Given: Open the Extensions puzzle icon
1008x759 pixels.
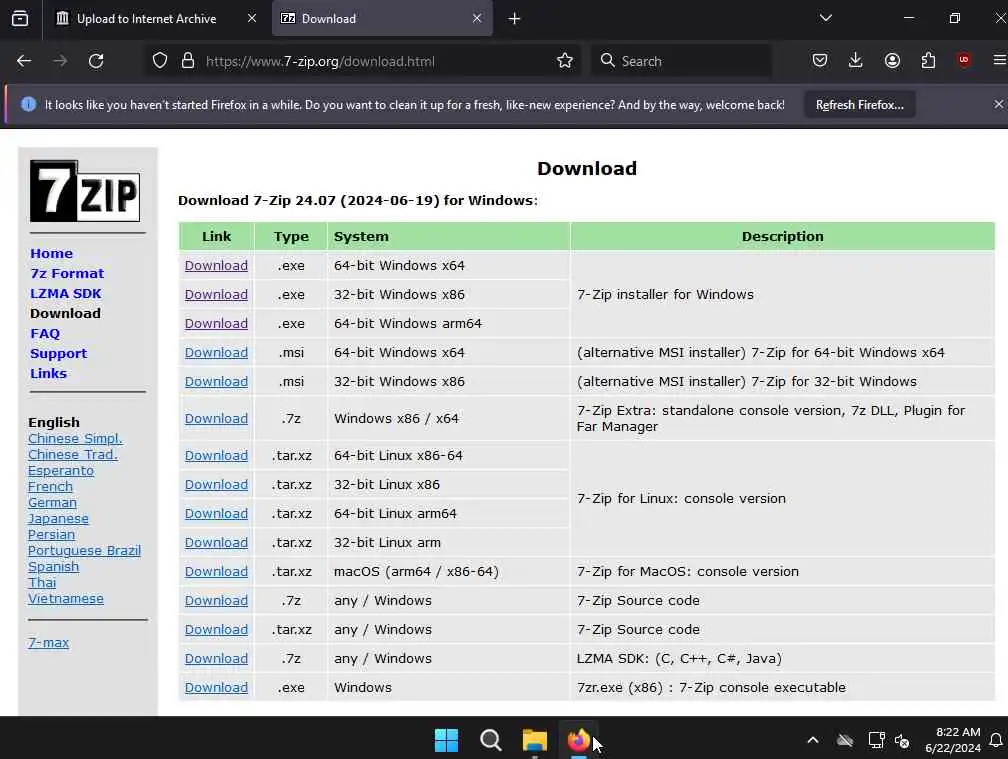Looking at the screenshot, I should coord(928,60).
